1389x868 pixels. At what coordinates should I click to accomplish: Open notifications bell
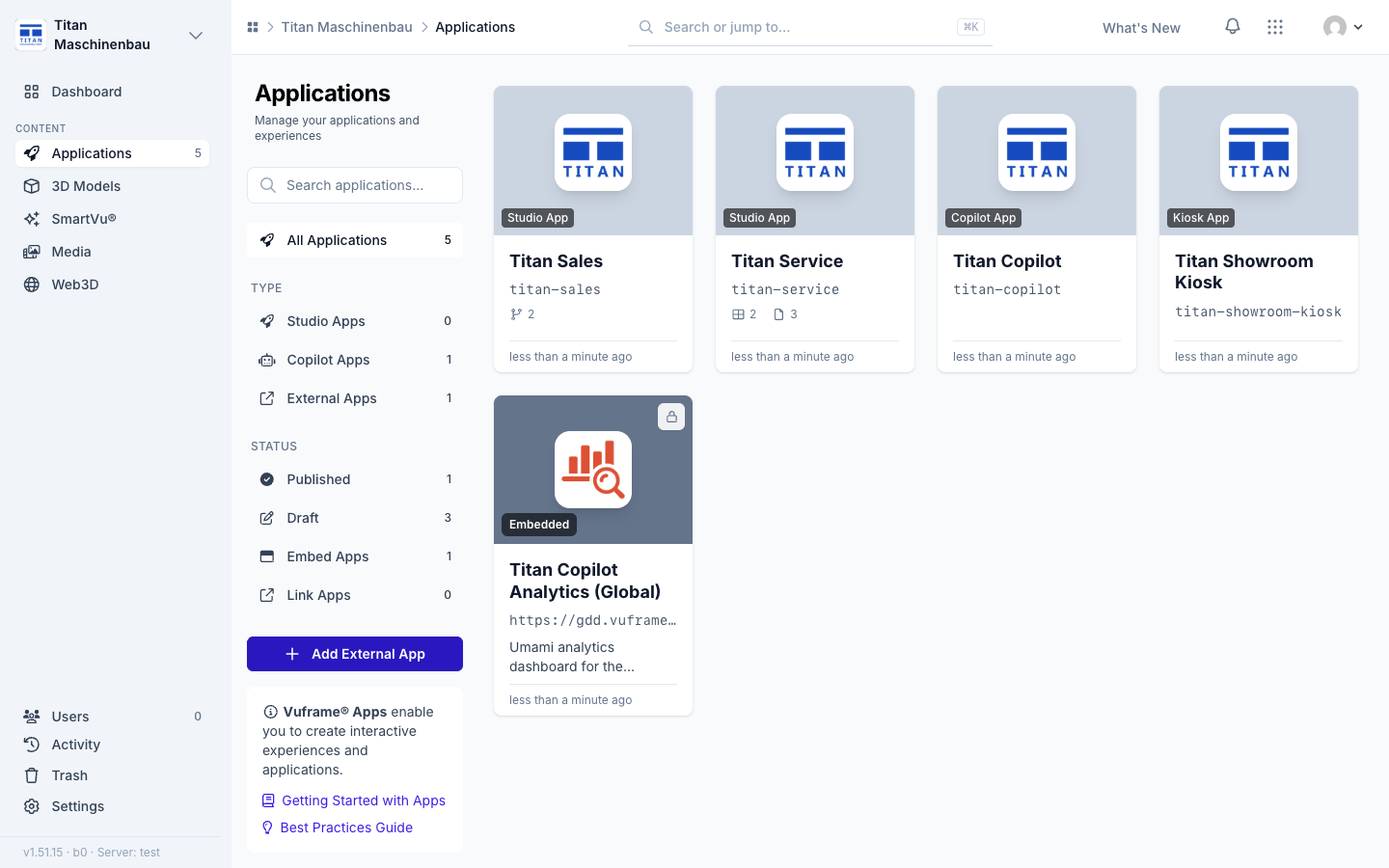(x=1233, y=27)
